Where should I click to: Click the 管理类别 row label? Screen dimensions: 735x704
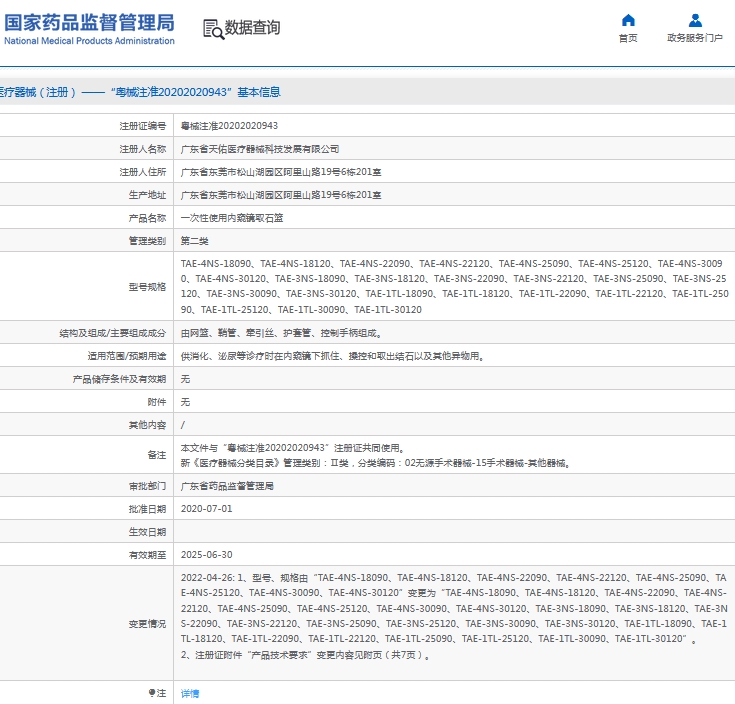click(x=147, y=241)
